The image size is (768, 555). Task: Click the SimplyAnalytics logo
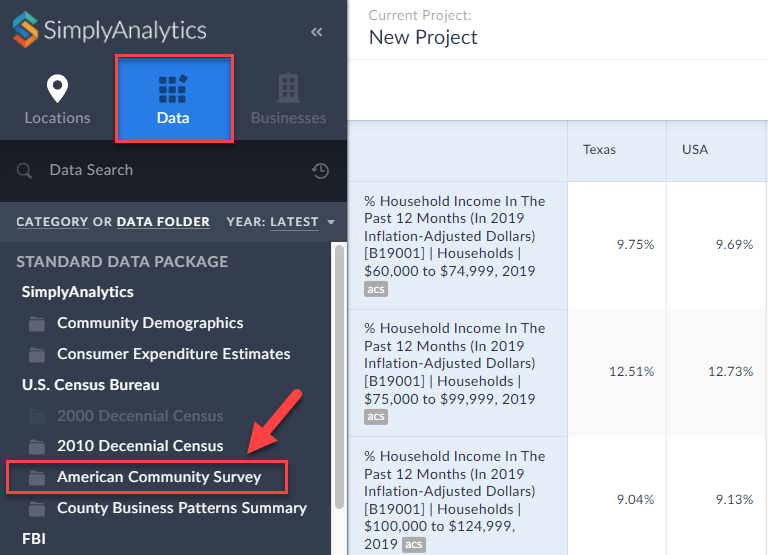click(110, 30)
